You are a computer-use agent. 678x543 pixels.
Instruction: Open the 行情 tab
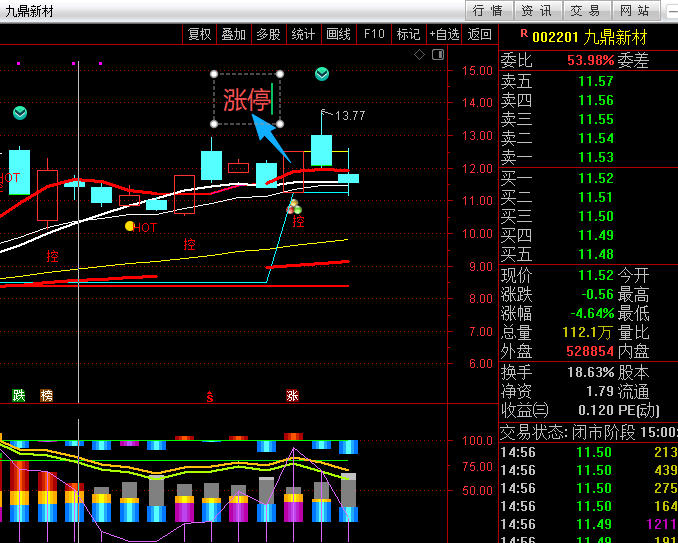(x=488, y=11)
